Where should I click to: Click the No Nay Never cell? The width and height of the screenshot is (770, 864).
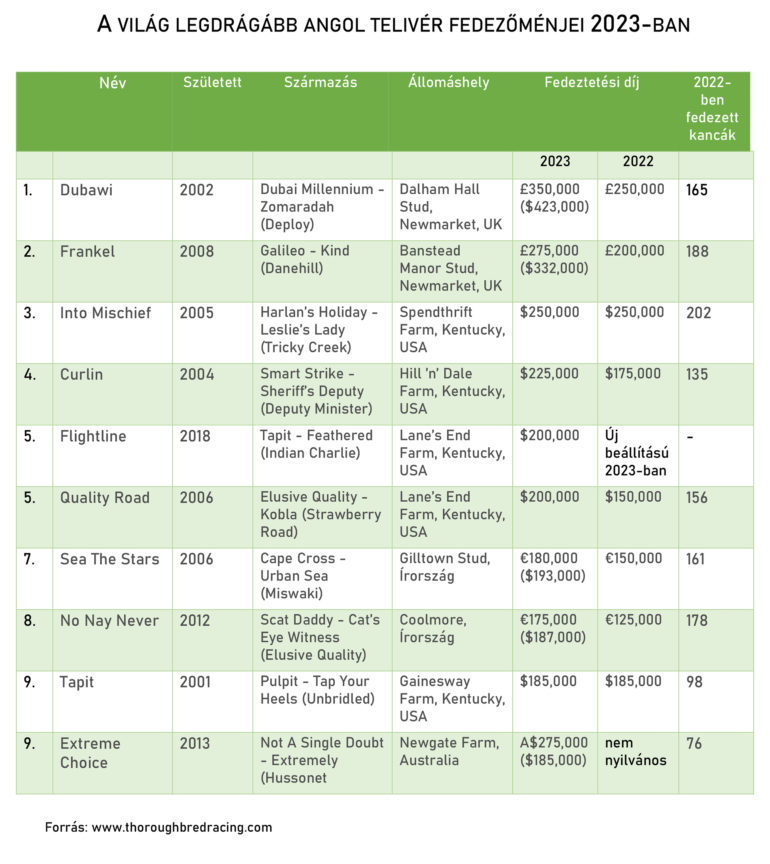(x=109, y=620)
